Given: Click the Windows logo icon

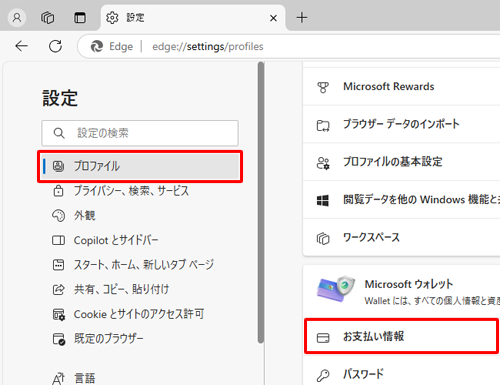Looking at the screenshot, I should click(322, 201).
